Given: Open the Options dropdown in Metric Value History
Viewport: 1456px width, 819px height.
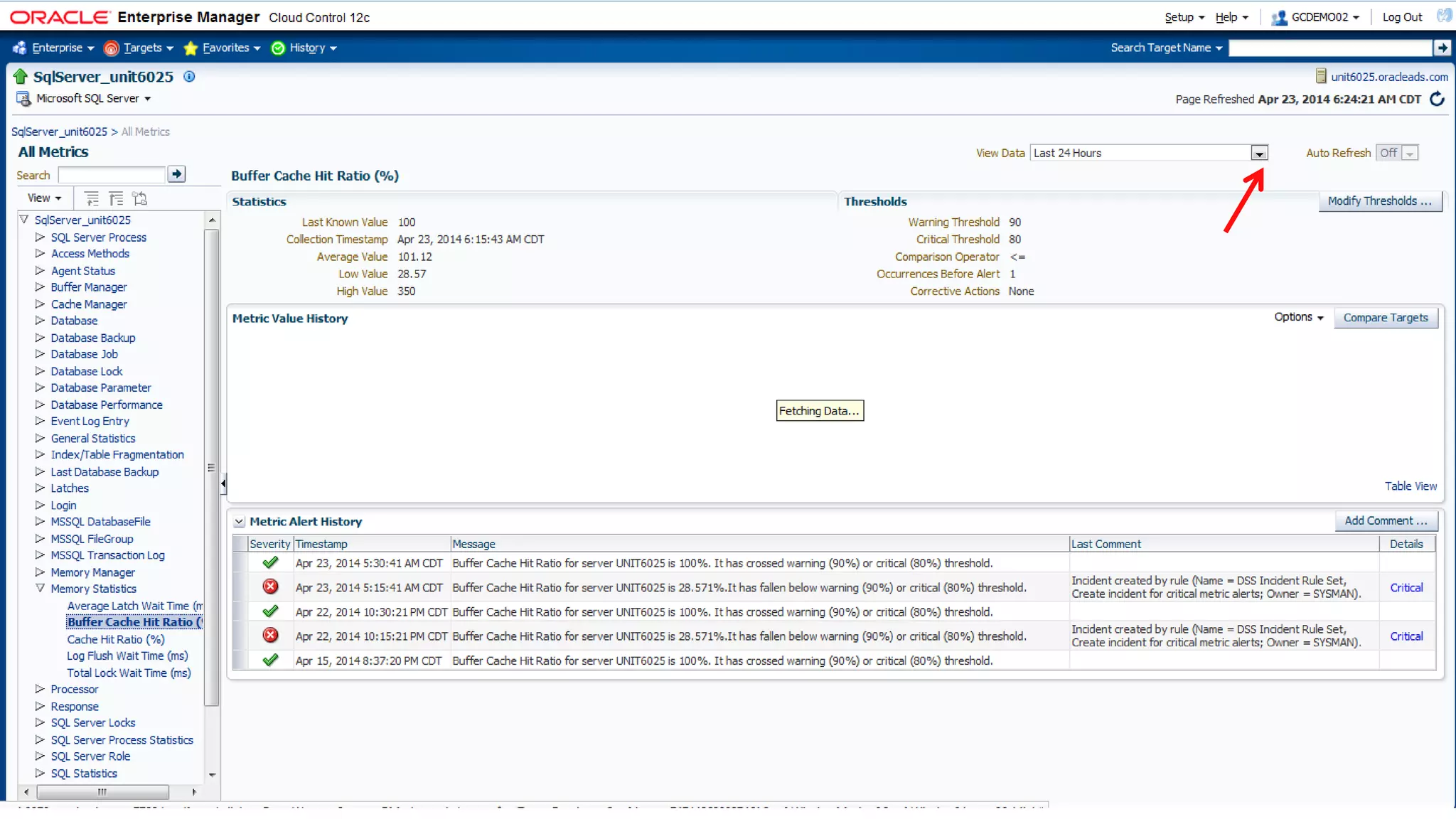Looking at the screenshot, I should [x=1298, y=317].
